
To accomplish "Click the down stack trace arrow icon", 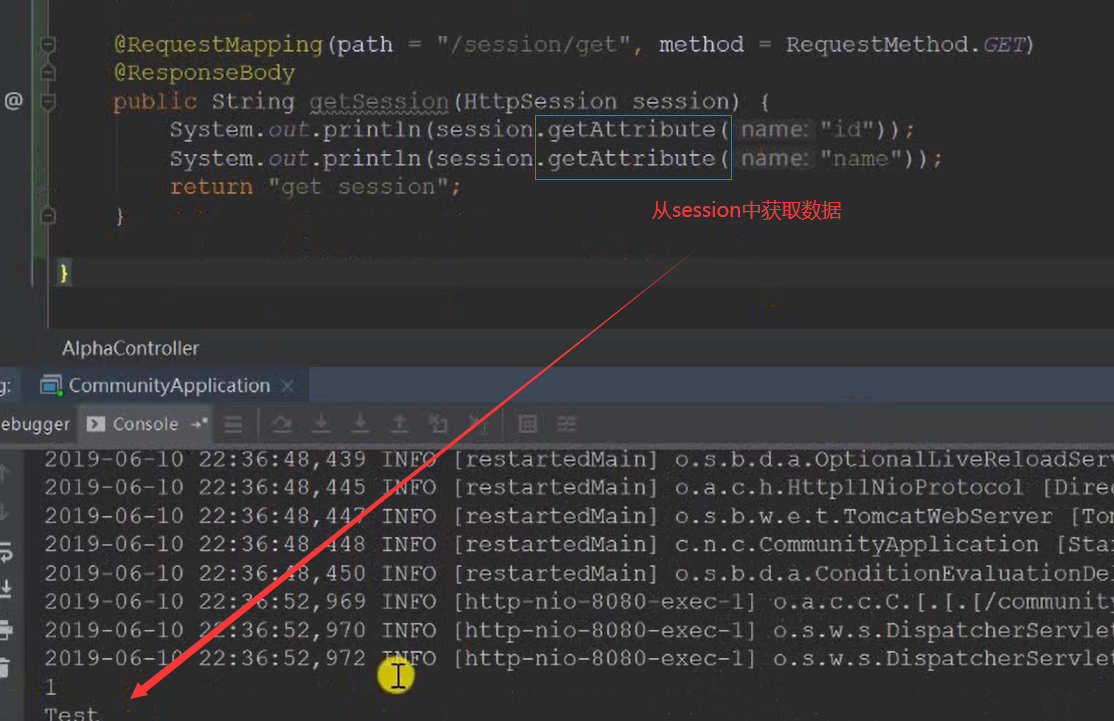I will tap(4, 511).
